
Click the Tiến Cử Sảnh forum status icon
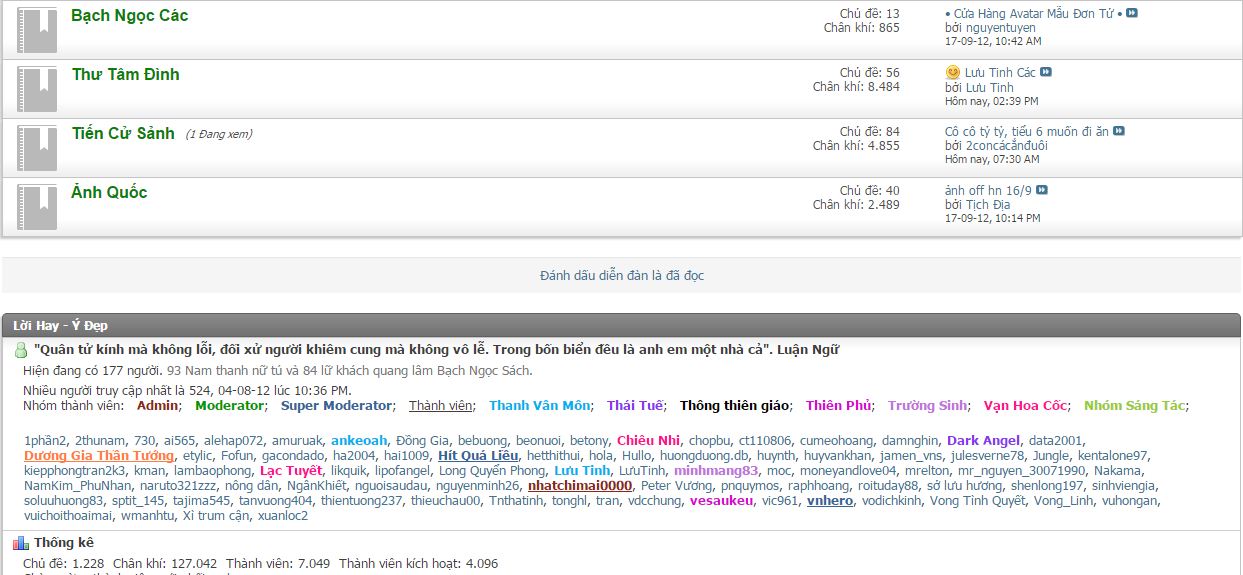coord(37,148)
